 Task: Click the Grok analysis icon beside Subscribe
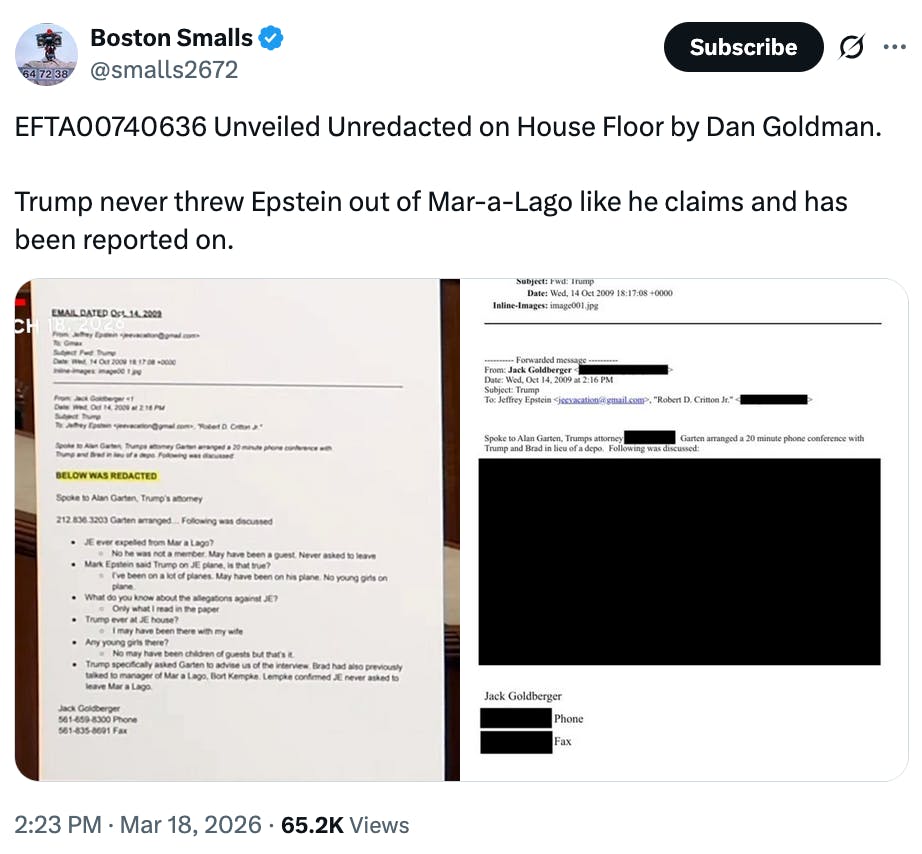(852, 47)
